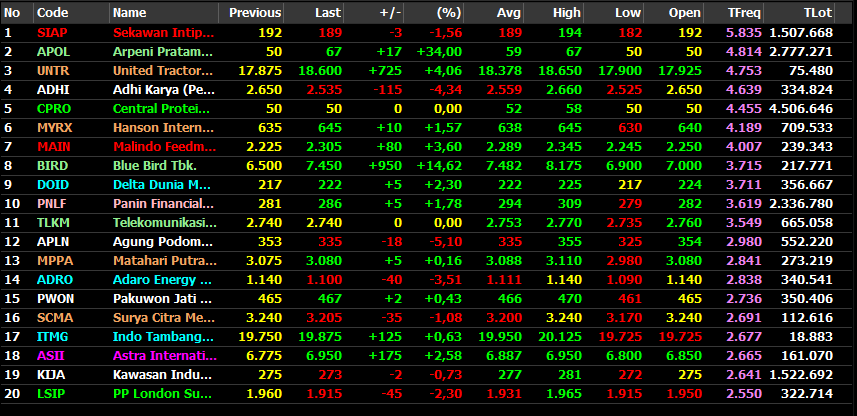Select stock code MYRX

(x=55, y=128)
